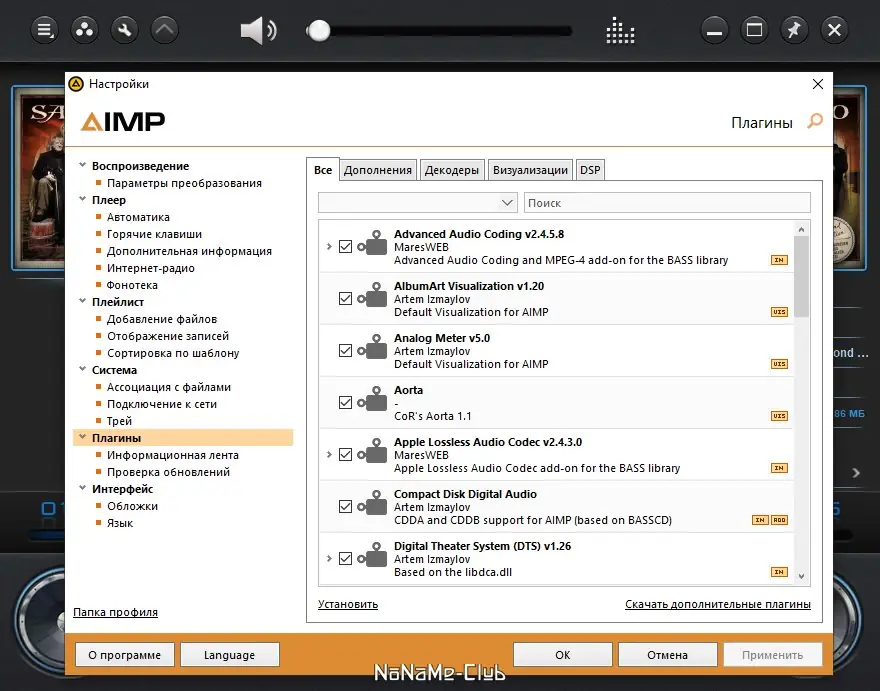Open Горячие клавиши settings page
The height and width of the screenshot is (691, 880).
(x=154, y=234)
